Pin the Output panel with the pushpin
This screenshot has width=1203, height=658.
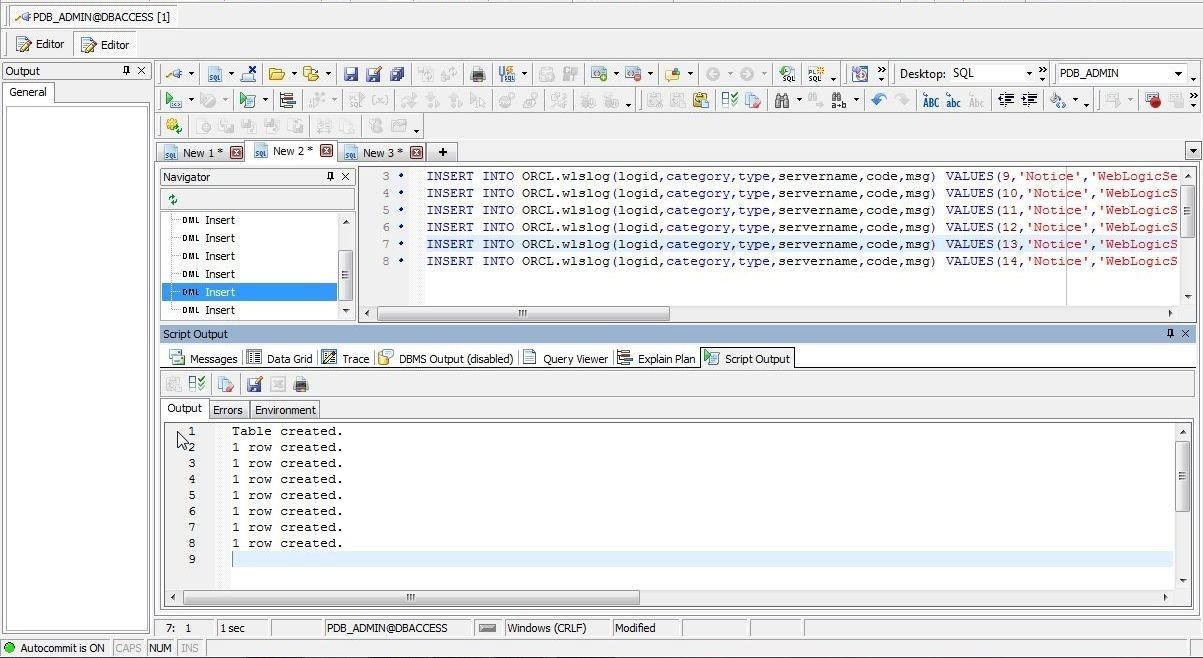[126, 71]
